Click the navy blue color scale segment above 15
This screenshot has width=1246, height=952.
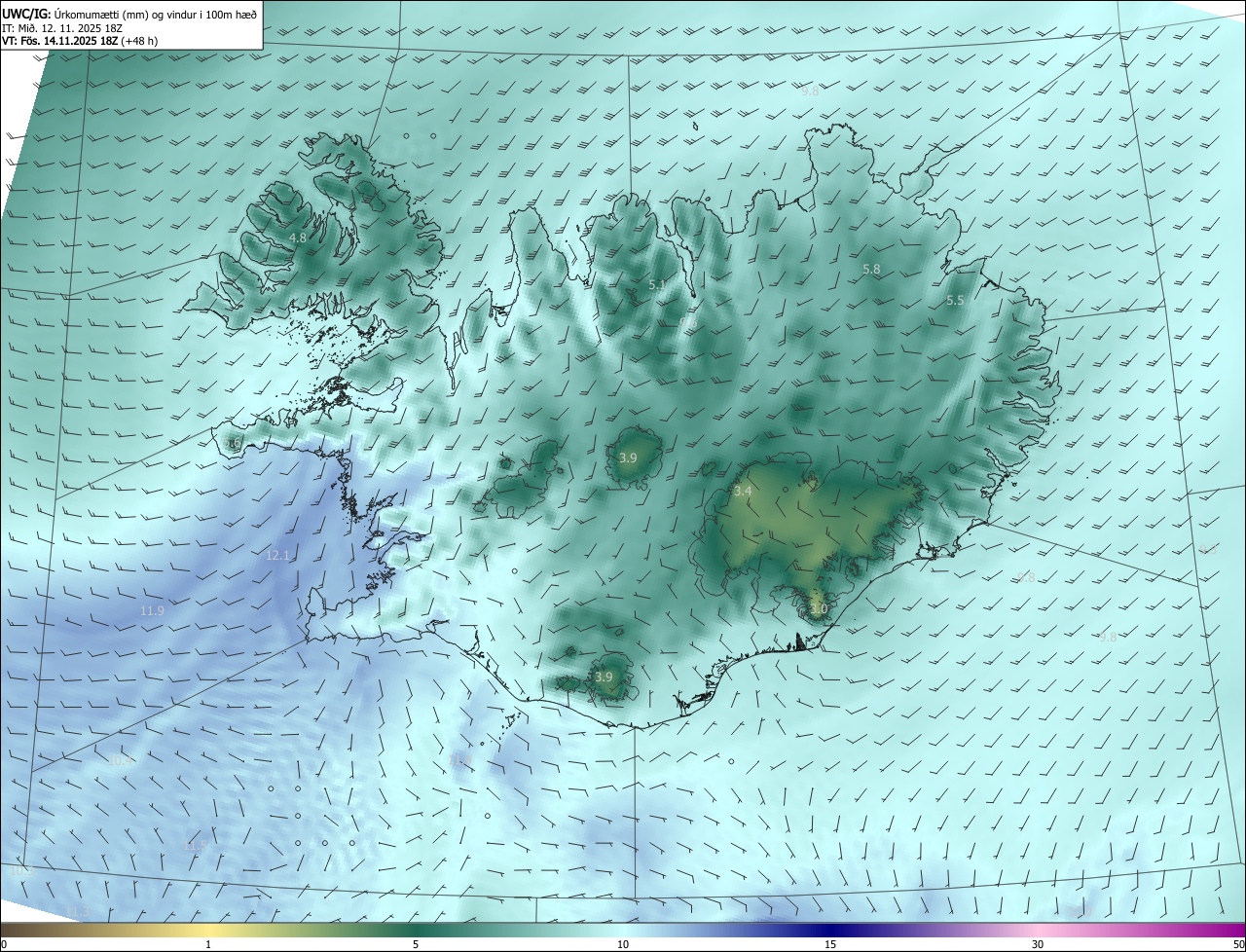click(830, 930)
